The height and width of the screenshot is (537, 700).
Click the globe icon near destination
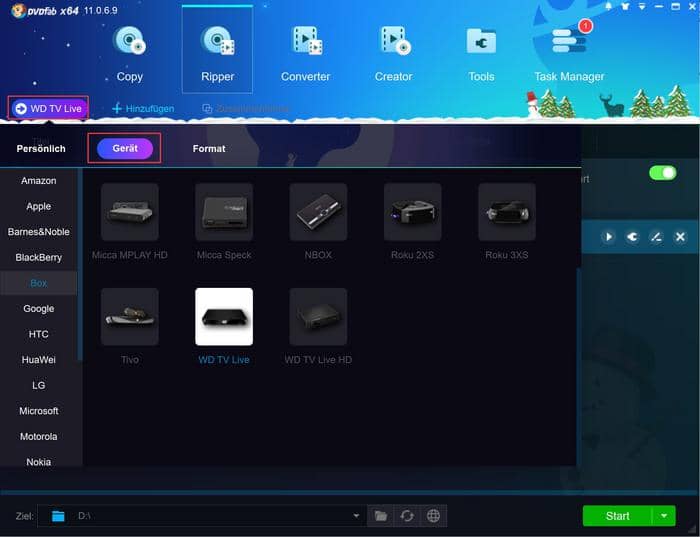[433, 516]
